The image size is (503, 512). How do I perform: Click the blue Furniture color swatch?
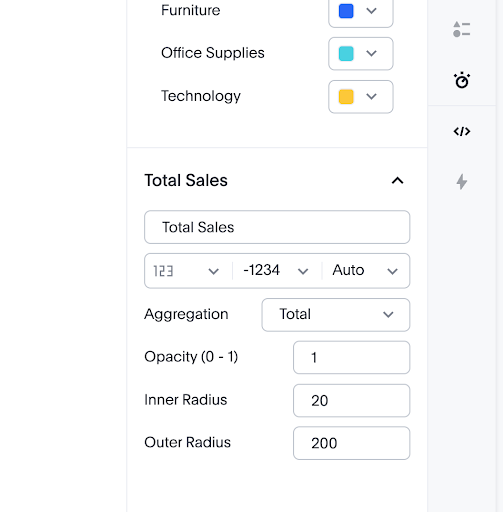[346, 11]
